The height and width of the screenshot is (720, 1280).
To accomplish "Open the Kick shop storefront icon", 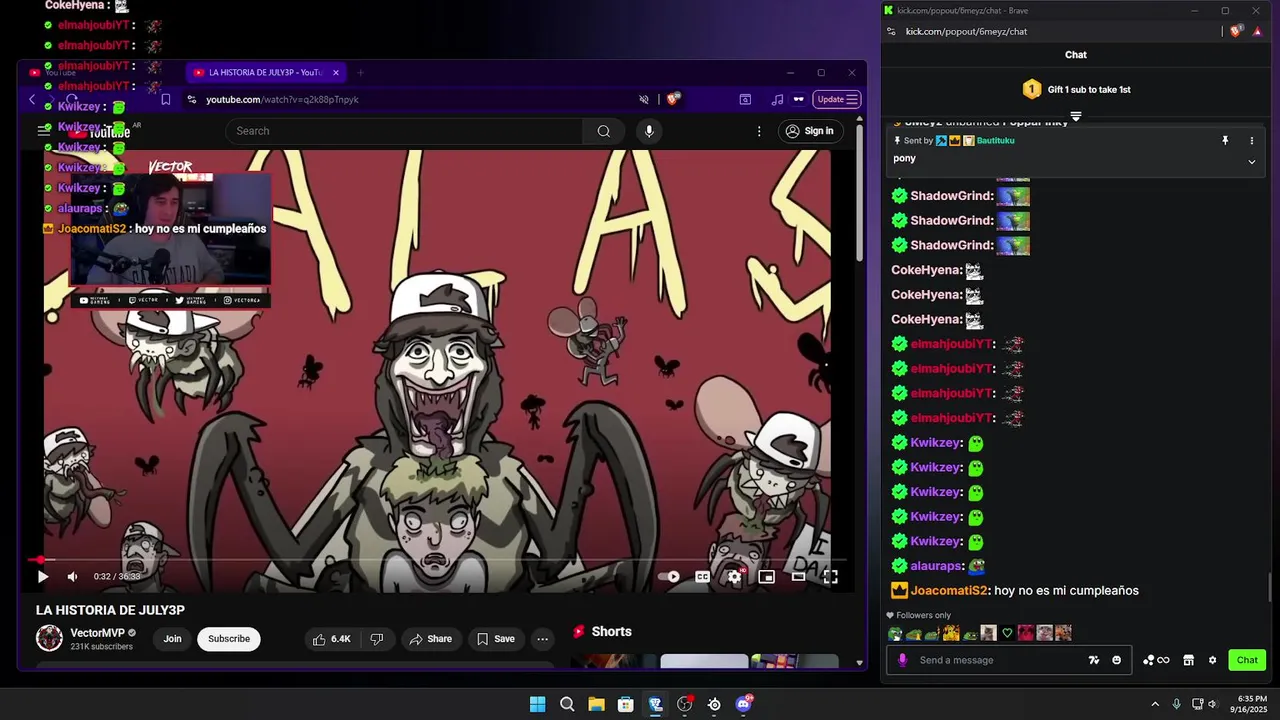I will pyautogui.click(x=1188, y=660).
